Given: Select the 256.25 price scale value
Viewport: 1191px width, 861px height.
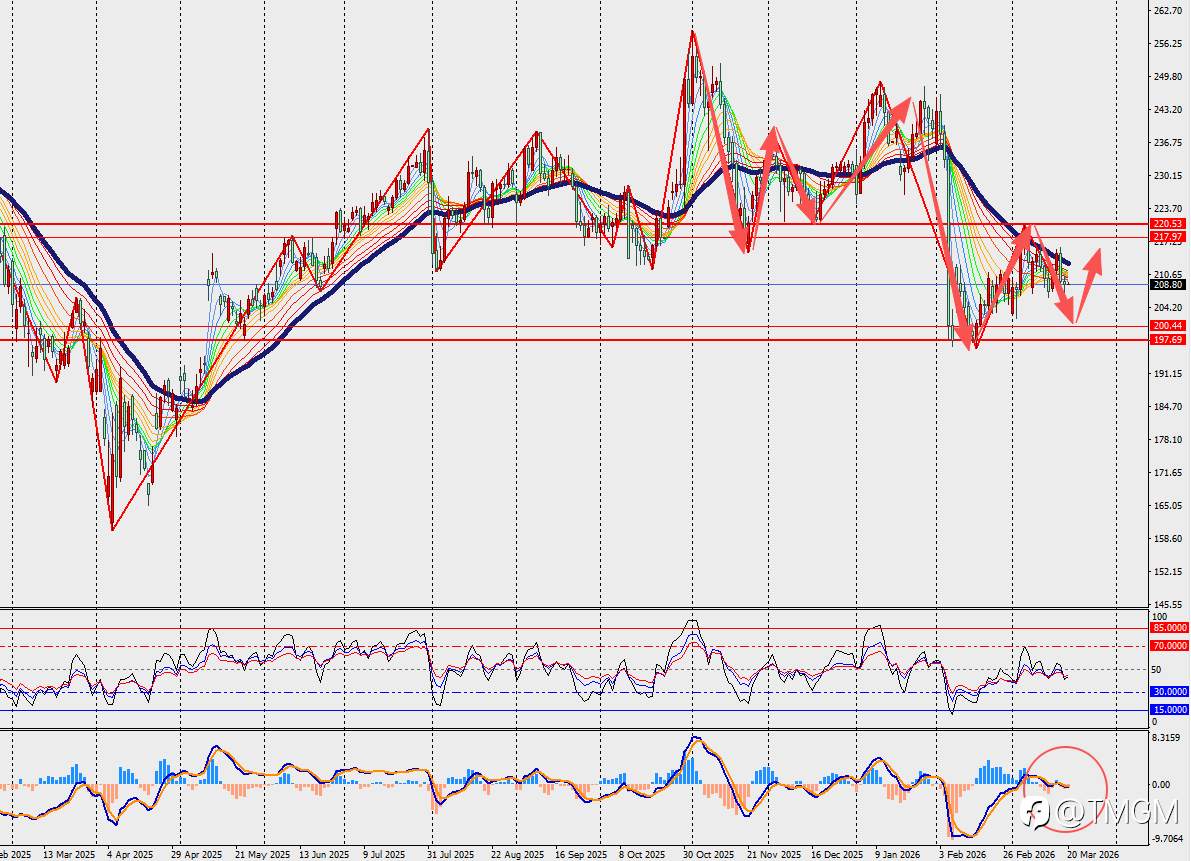Looking at the screenshot, I should (1167, 43).
